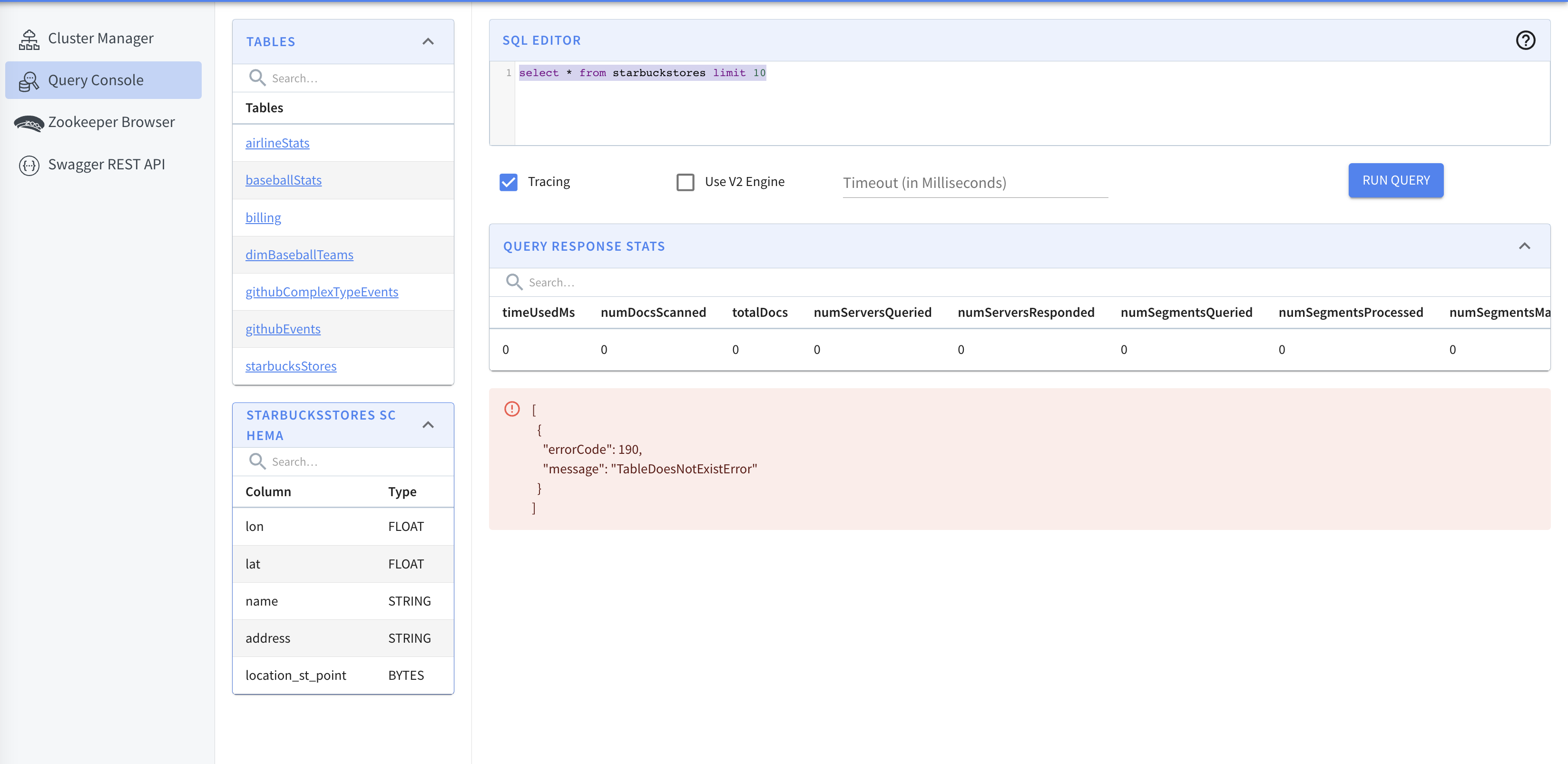Collapse the Query Response Stats panel
The width and height of the screenshot is (1568, 764).
1524,246
